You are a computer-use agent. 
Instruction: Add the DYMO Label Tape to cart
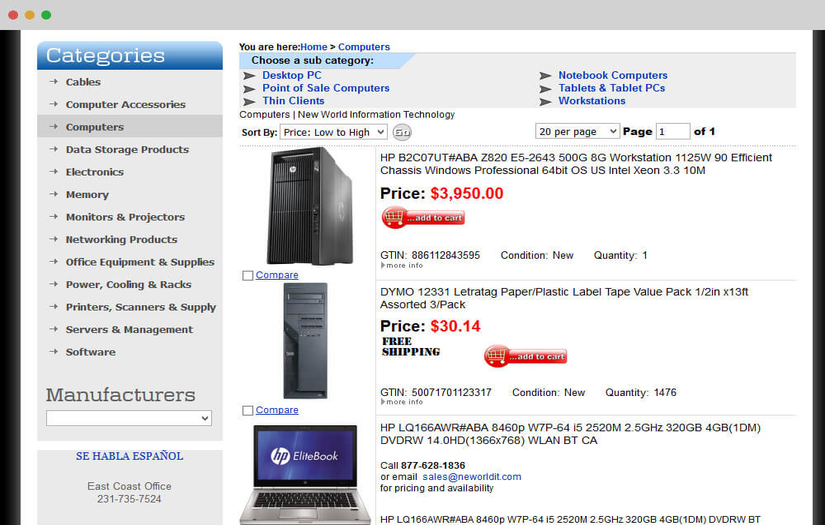(525, 356)
